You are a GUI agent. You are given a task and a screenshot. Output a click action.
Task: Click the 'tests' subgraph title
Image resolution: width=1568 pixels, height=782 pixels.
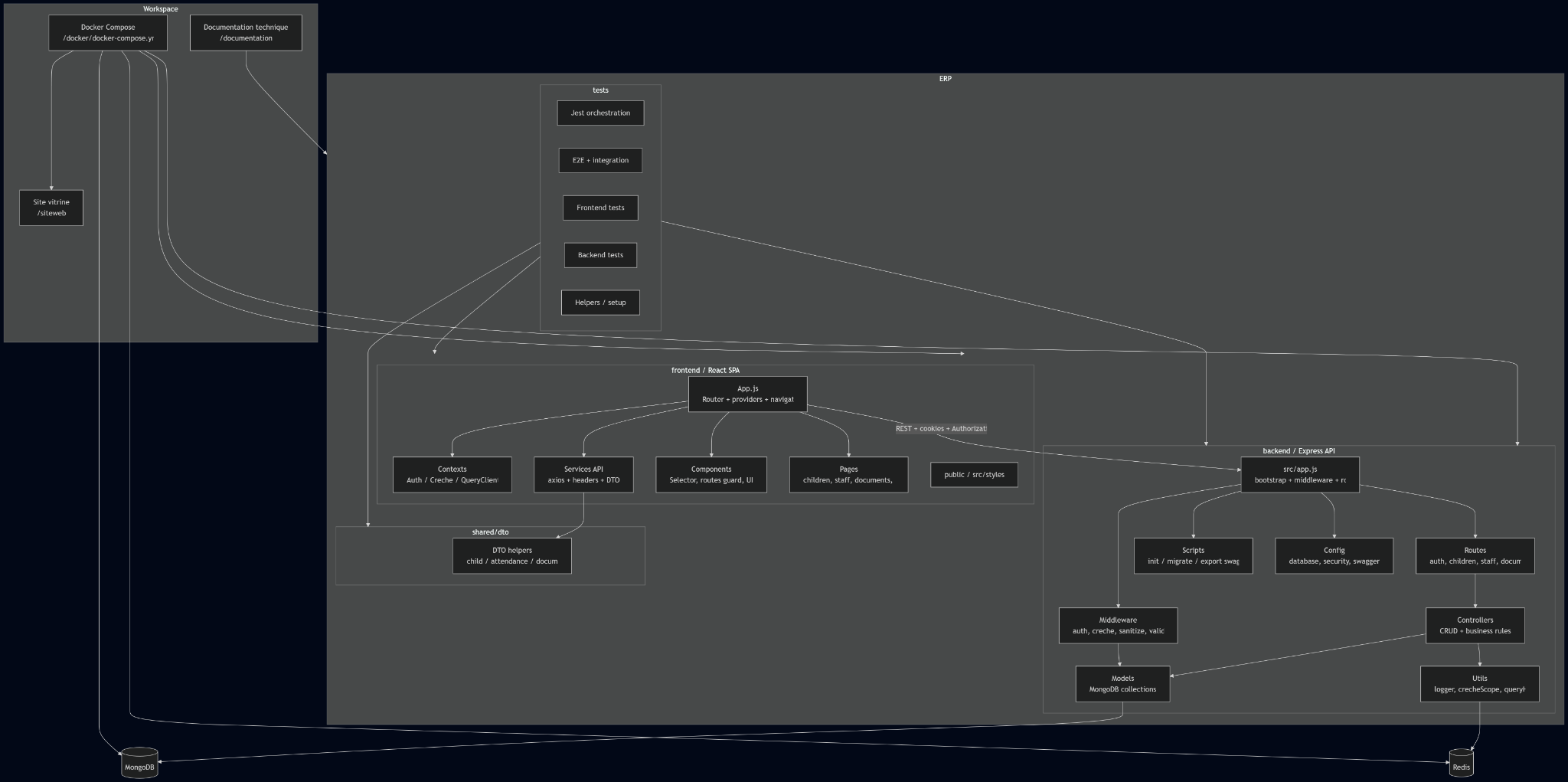pyautogui.click(x=600, y=90)
